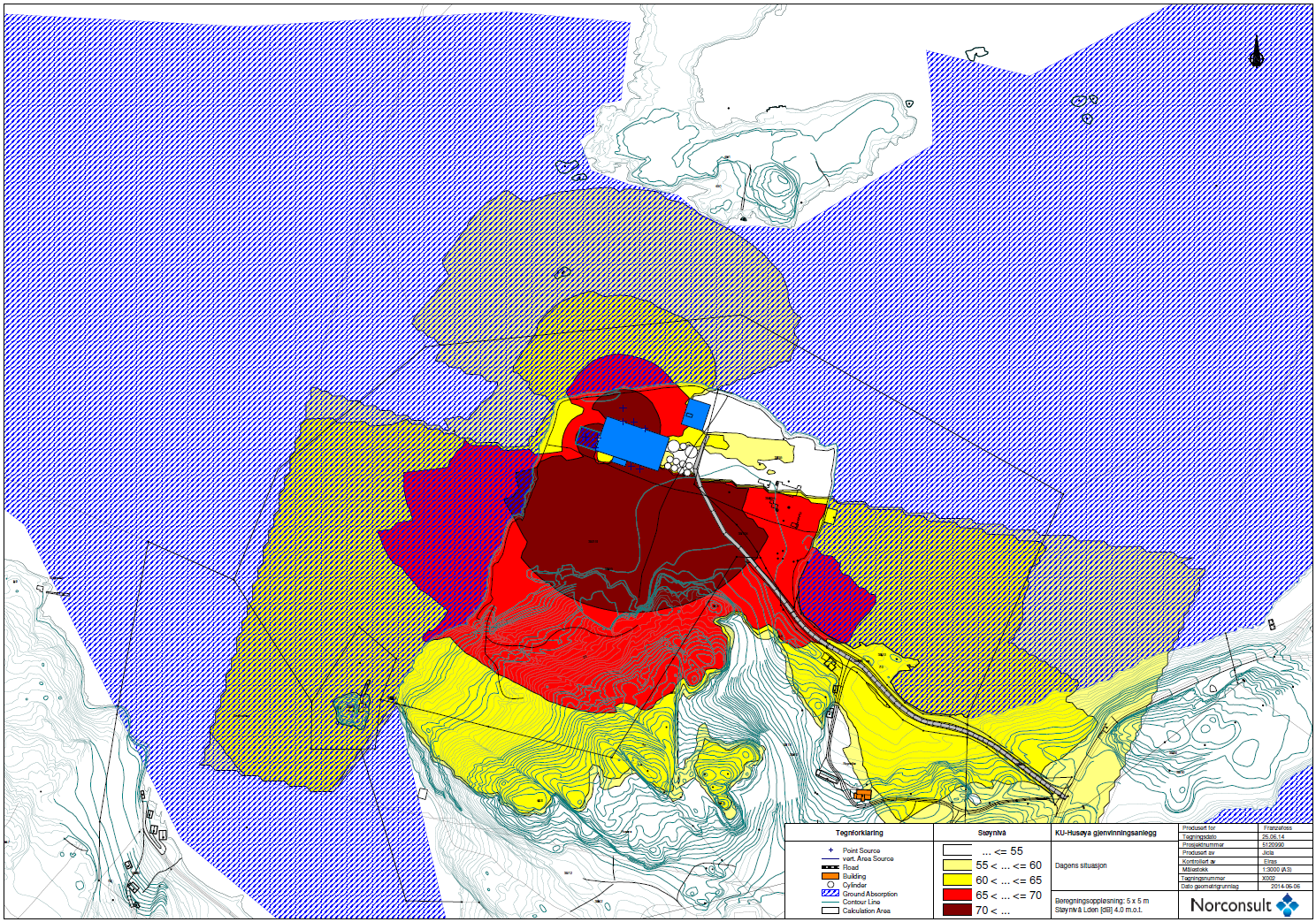The width and height of the screenshot is (1316, 922).
Task: Click the "Contour Line" legend label
Action: click(861, 902)
